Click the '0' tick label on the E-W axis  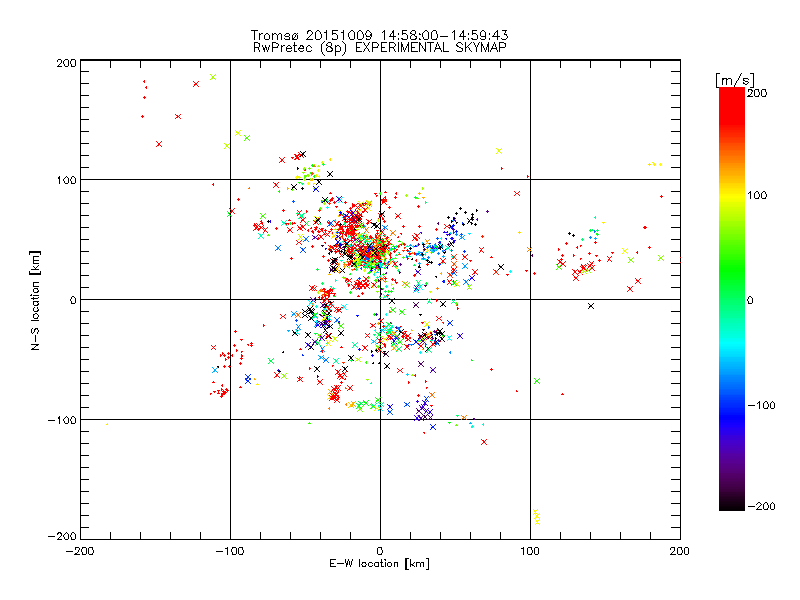(380, 551)
